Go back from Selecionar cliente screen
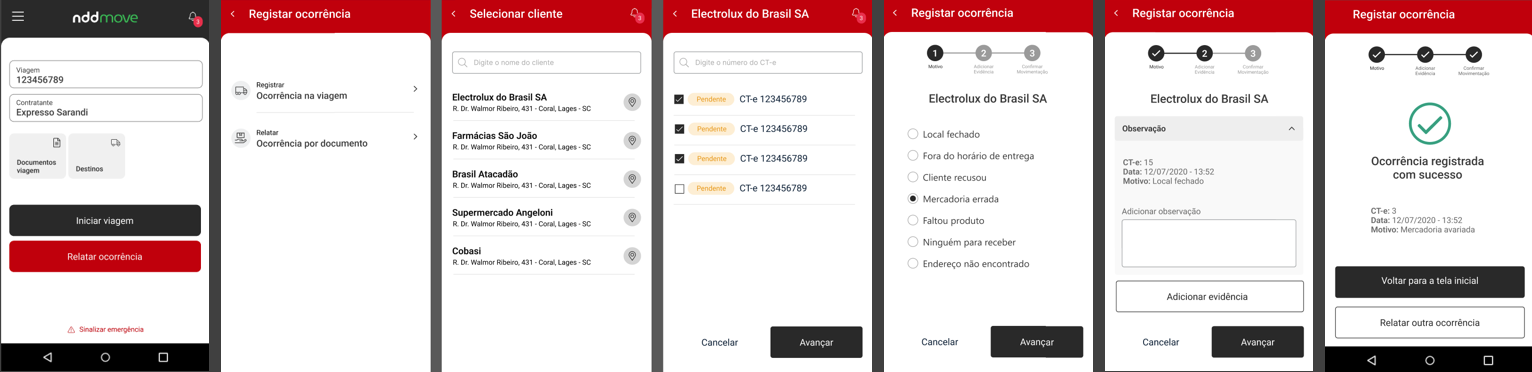Image resolution: width=1532 pixels, height=372 pixels. pyautogui.click(x=453, y=14)
